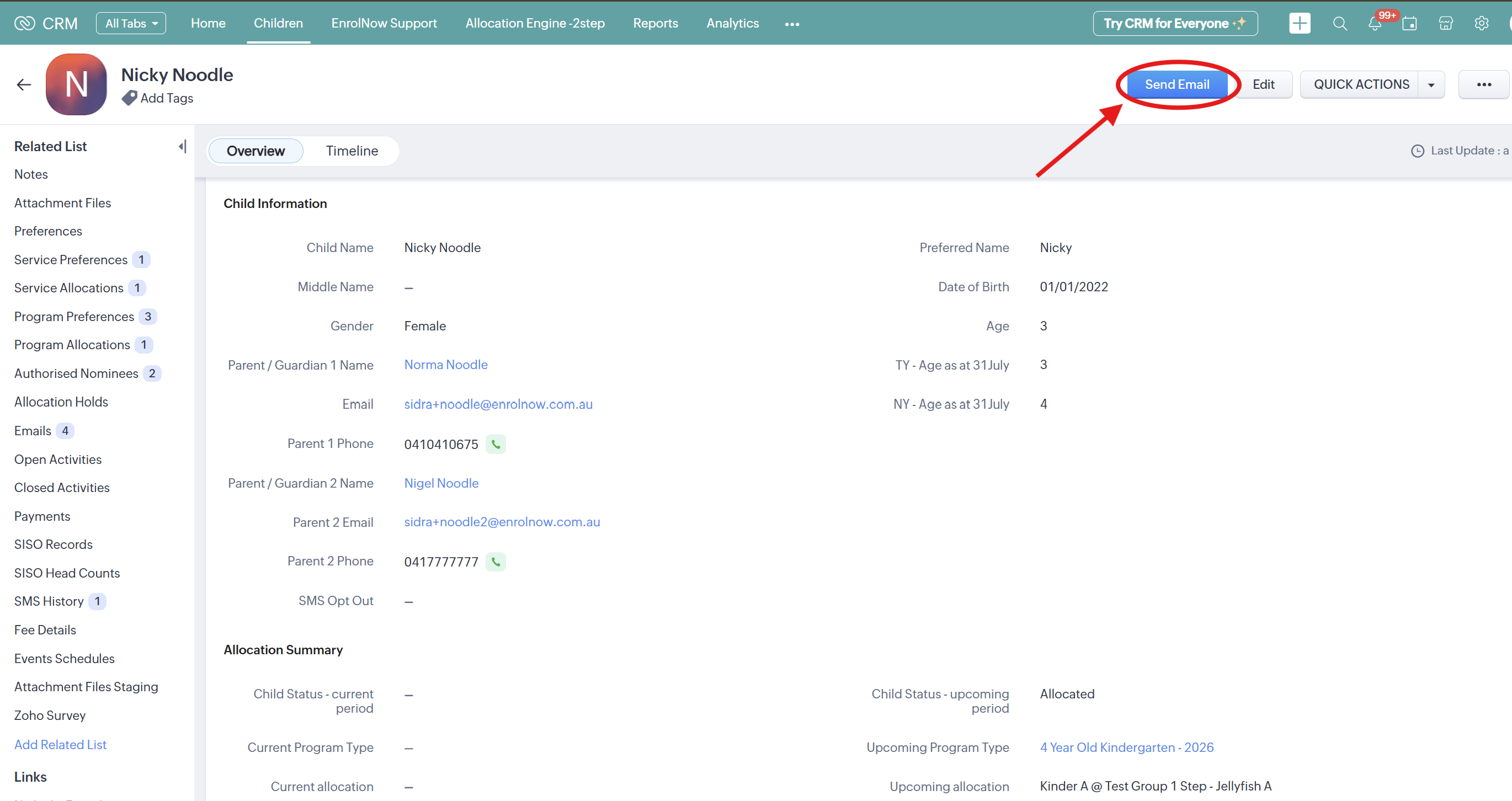The height and width of the screenshot is (801, 1512).
Task: Click the Add Tags icon
Action: [129, 98]
